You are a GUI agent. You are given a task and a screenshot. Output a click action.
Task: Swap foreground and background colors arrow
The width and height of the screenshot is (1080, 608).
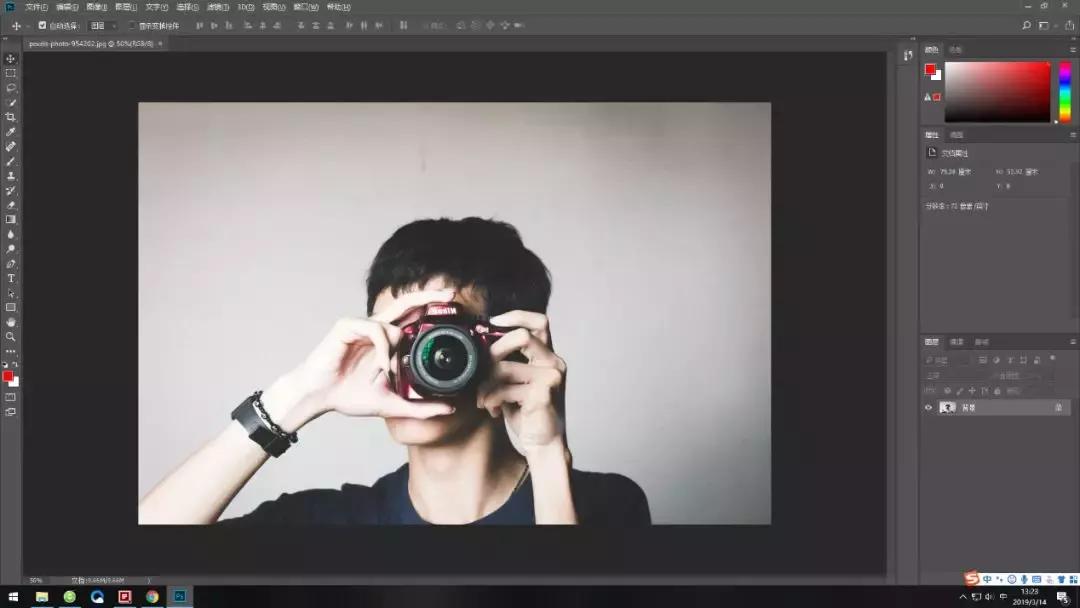pos(15,364)
